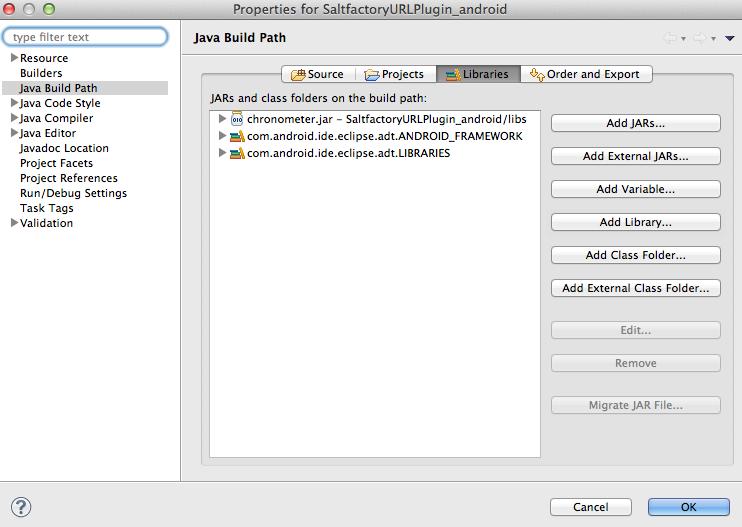The image size is (742, 527).
Task: Open the Projects tab
Action: (396, 74)
